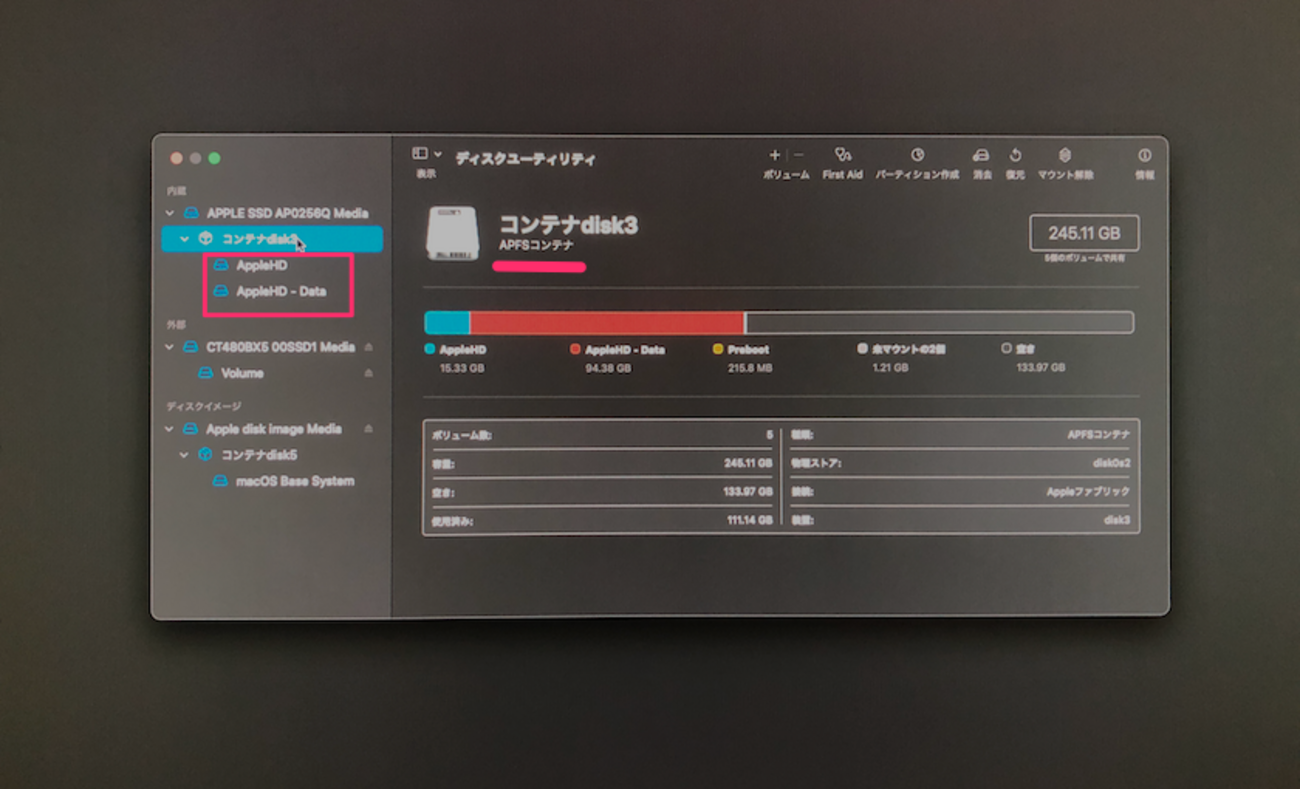Click the 94.38 GB value in legend
Image resolution: width=1300 pixels, height=789 pixels.
point(607,368)
